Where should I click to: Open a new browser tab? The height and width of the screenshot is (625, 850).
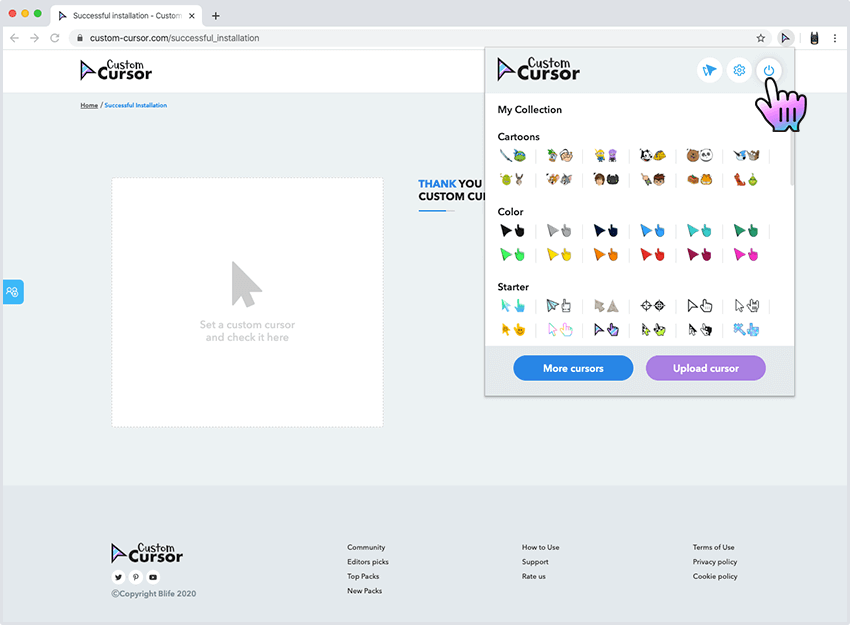[x=216, y=16]
